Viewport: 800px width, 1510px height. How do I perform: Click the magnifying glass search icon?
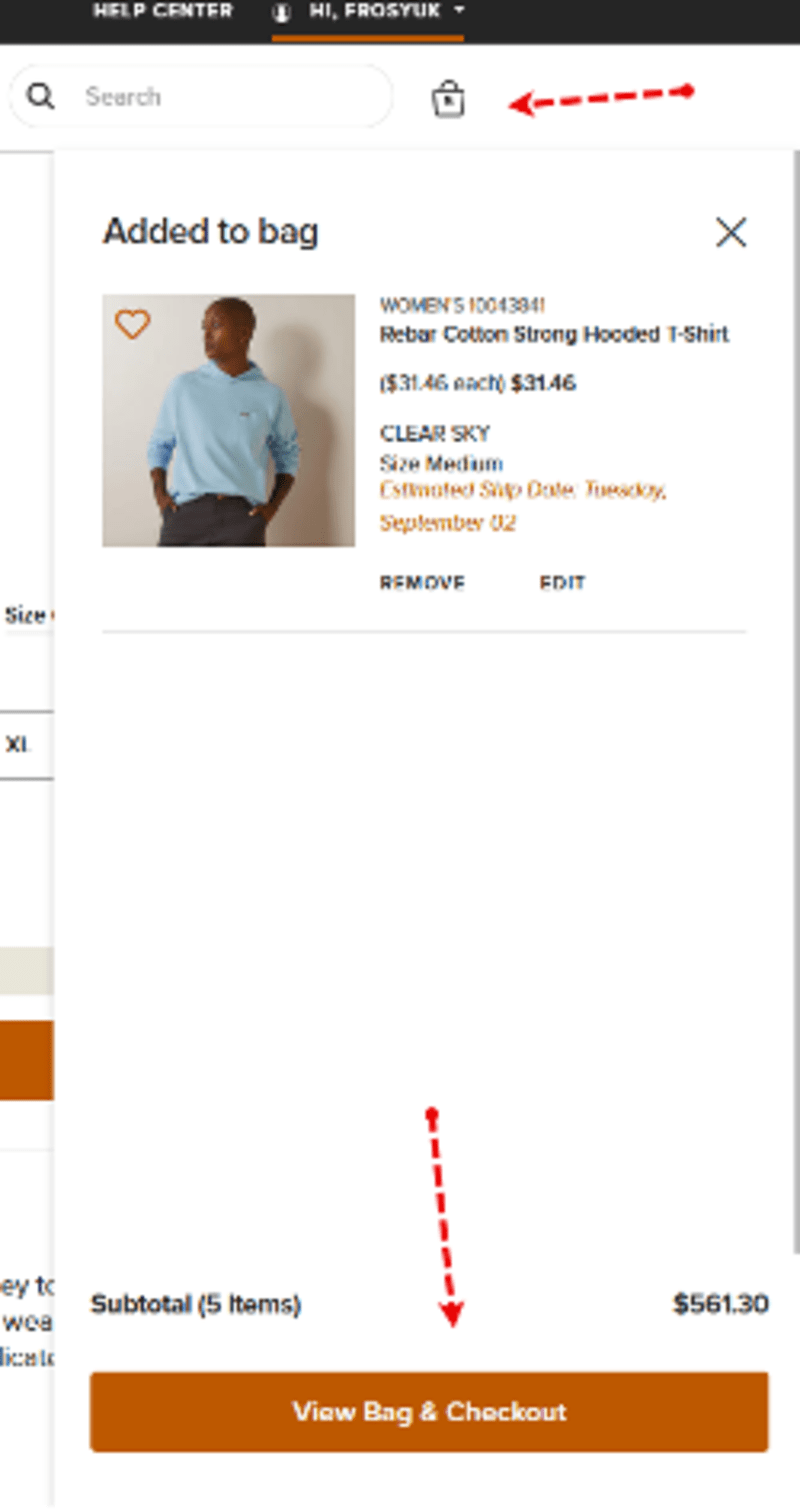[x=41, y=96]
